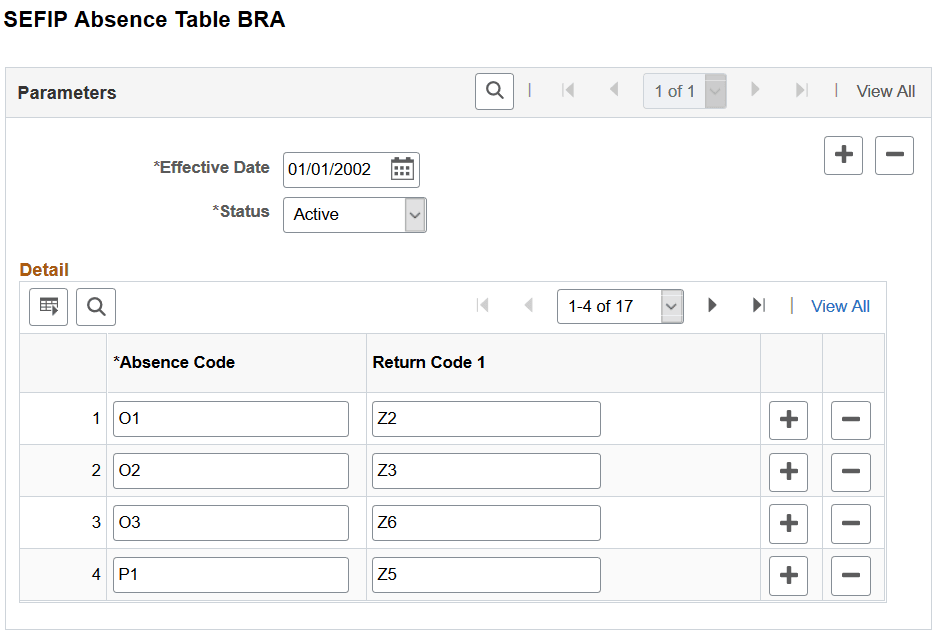
Task: Click the previous arrow in Parameters navigation
Action: (x=613, y=90)
